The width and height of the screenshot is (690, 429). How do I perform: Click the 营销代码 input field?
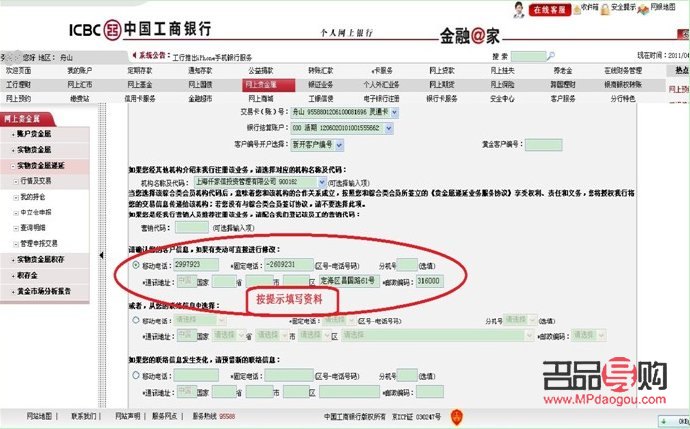192,227
